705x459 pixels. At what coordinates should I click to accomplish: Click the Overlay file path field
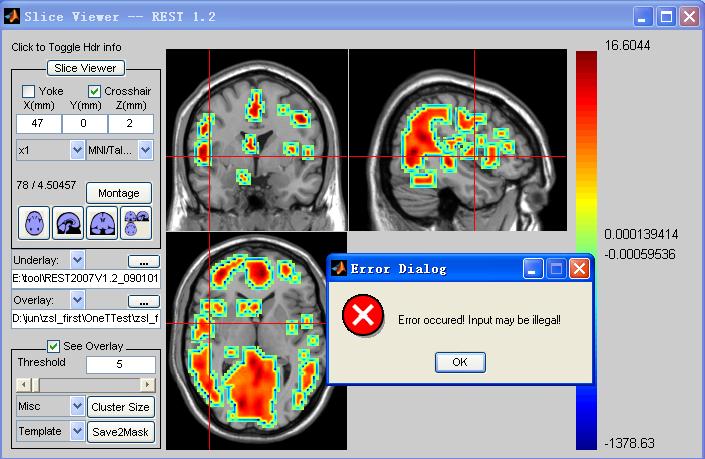(x=86, y=318)
